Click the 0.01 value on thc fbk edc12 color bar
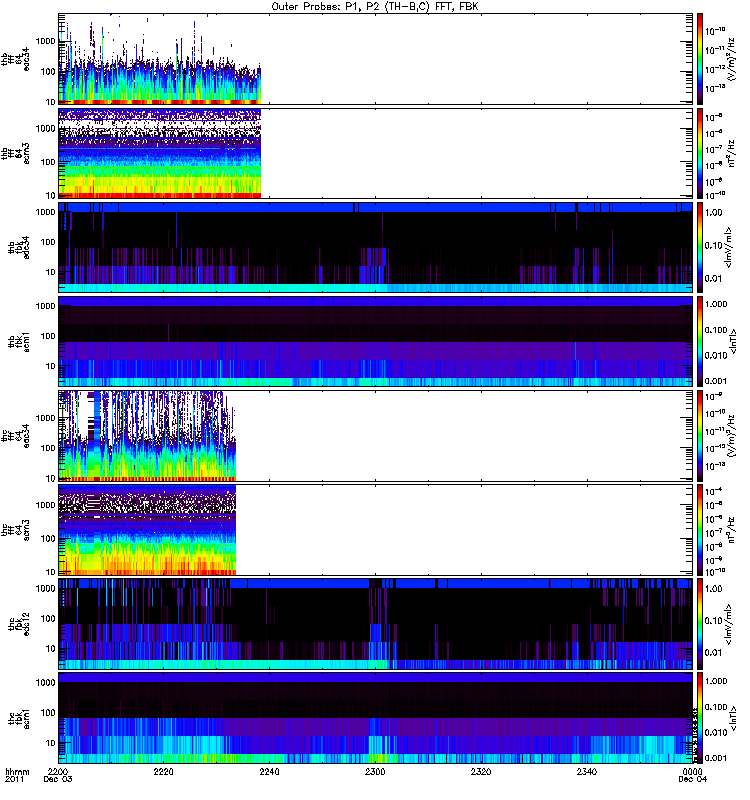The image size is (750, 800). coord(714,653)
